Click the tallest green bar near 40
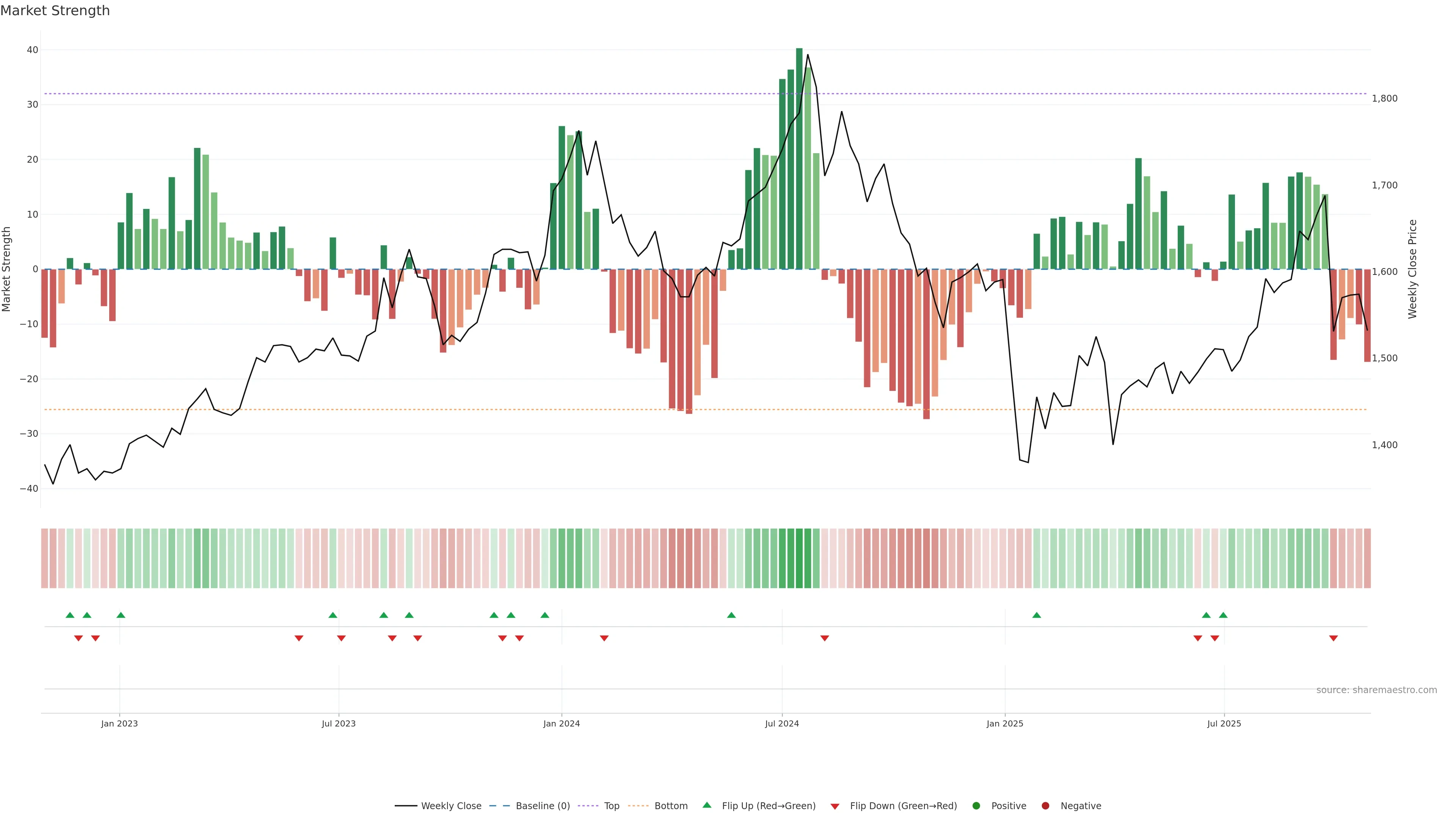The image size is (1456, 819). click(799, 158)
